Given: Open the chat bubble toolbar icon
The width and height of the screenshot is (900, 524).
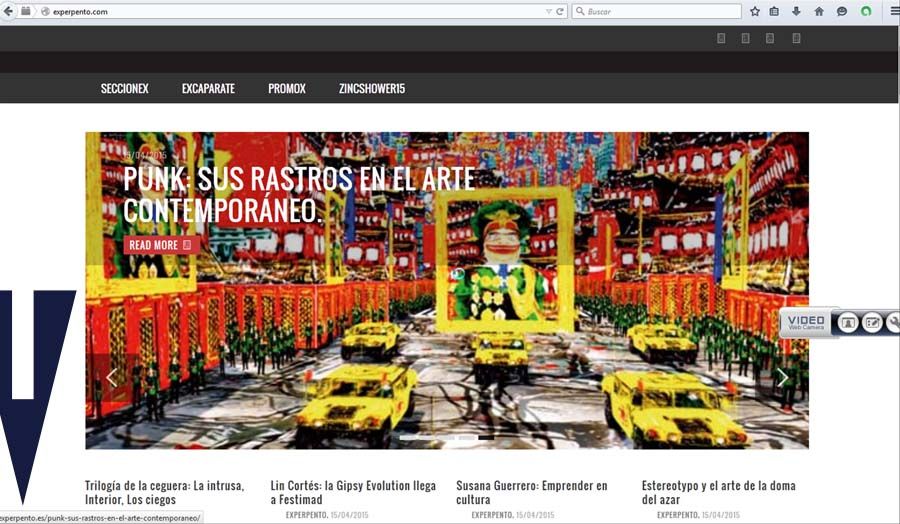Looking at the screenshot, I should click(x=842, y=11).
